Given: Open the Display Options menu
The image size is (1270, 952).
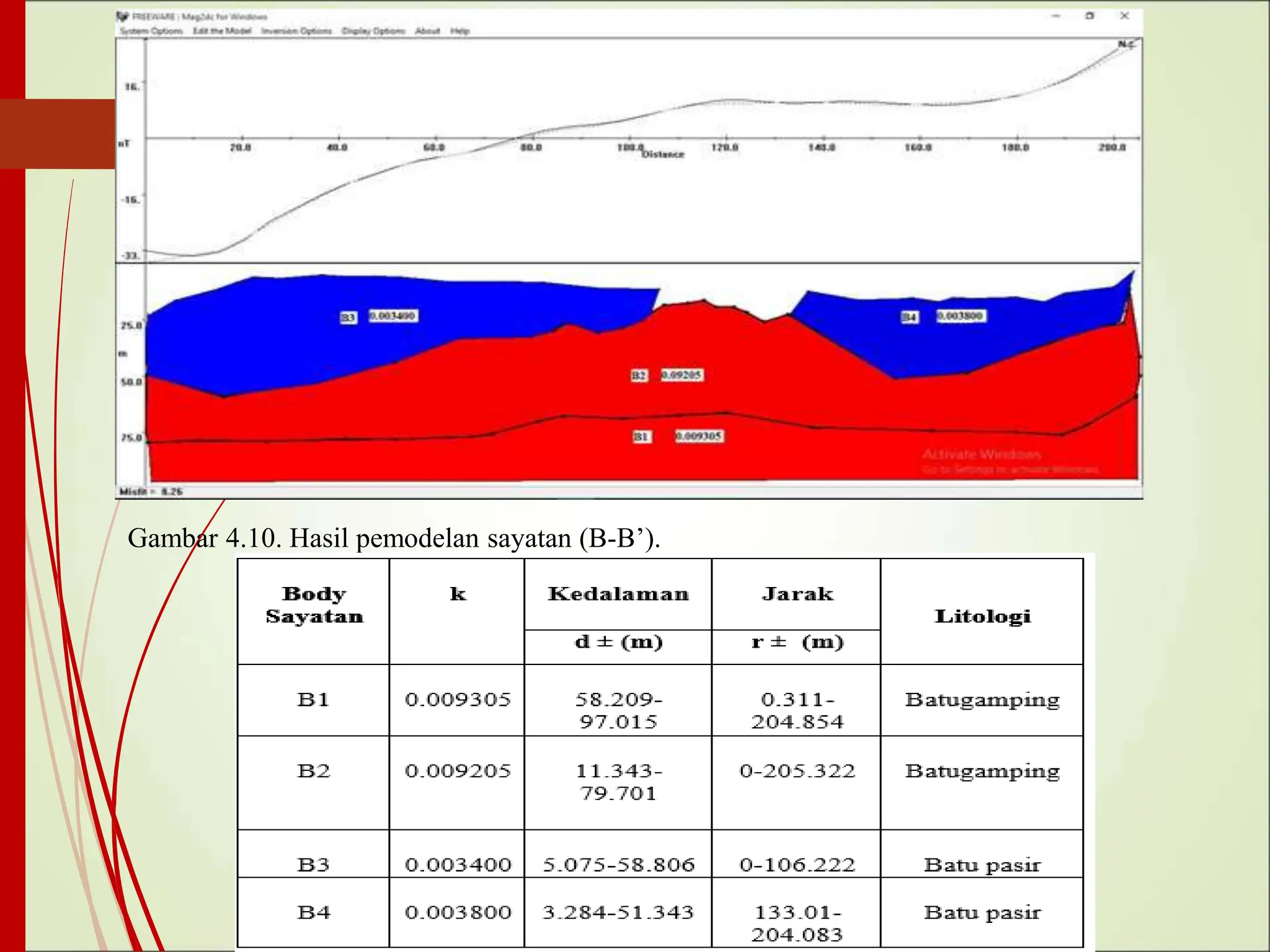Looking at the screenshot, I should pos(373,31).
